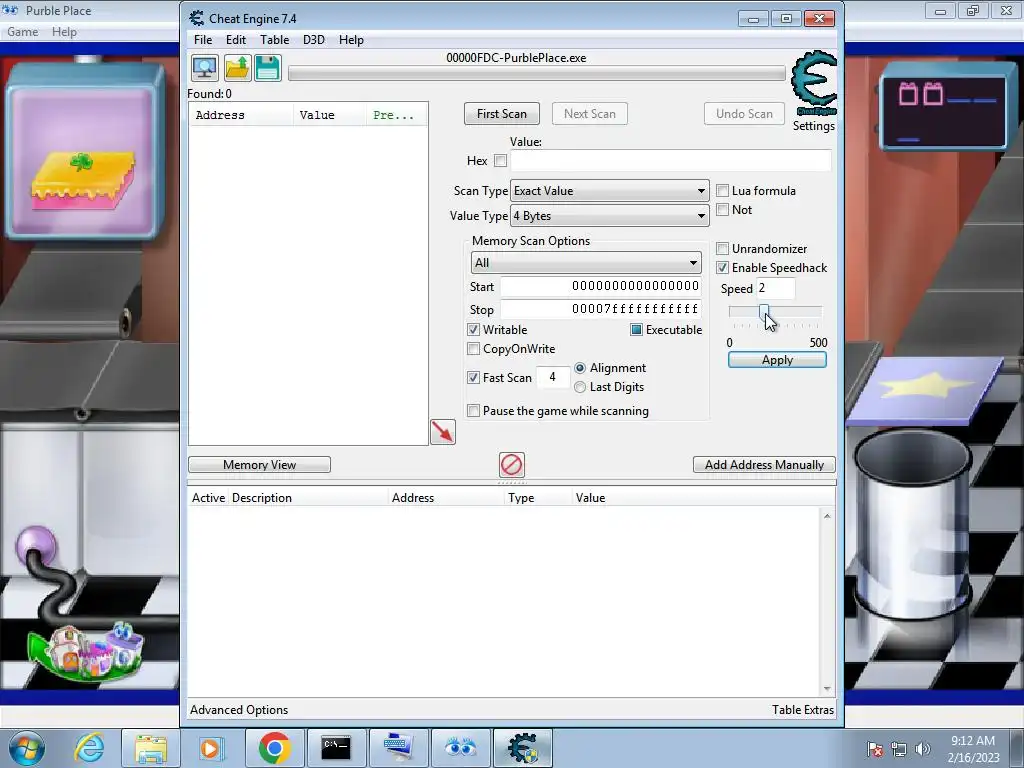1024x768 pixels.
Task: Open File Explorer taskbar icon
Action: [x=151, y=748]
